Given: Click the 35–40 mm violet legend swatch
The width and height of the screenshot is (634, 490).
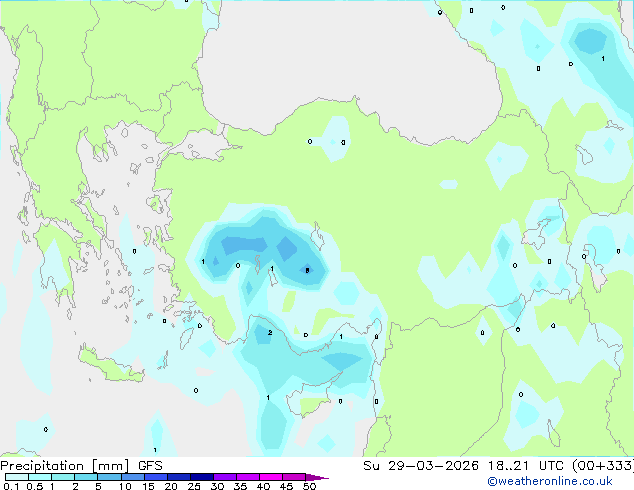Looking at the screenshot, I should click(x=247, y=477).
